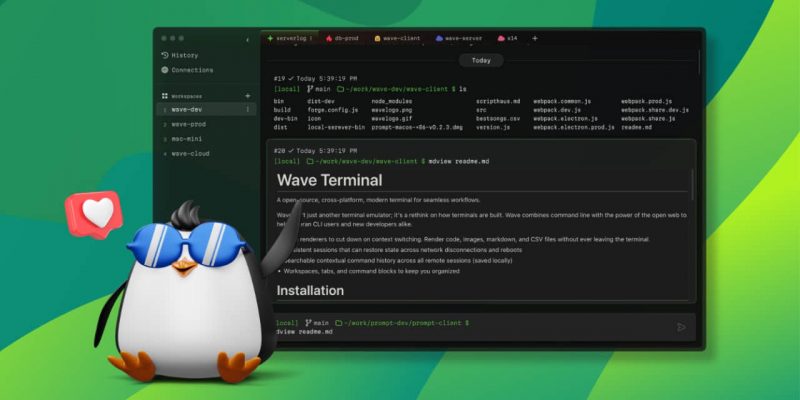Click 'webpack.share.js' in ls output
The image size is (800, 400).
click(x=648, y=118)
